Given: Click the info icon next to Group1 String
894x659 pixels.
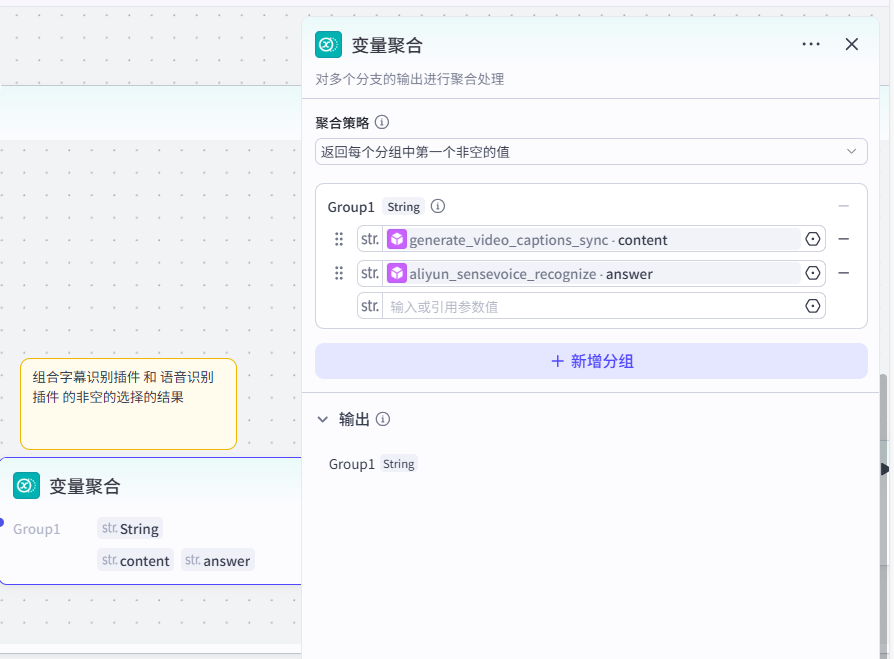Looking at the screenshot, I should pos(438,207).
